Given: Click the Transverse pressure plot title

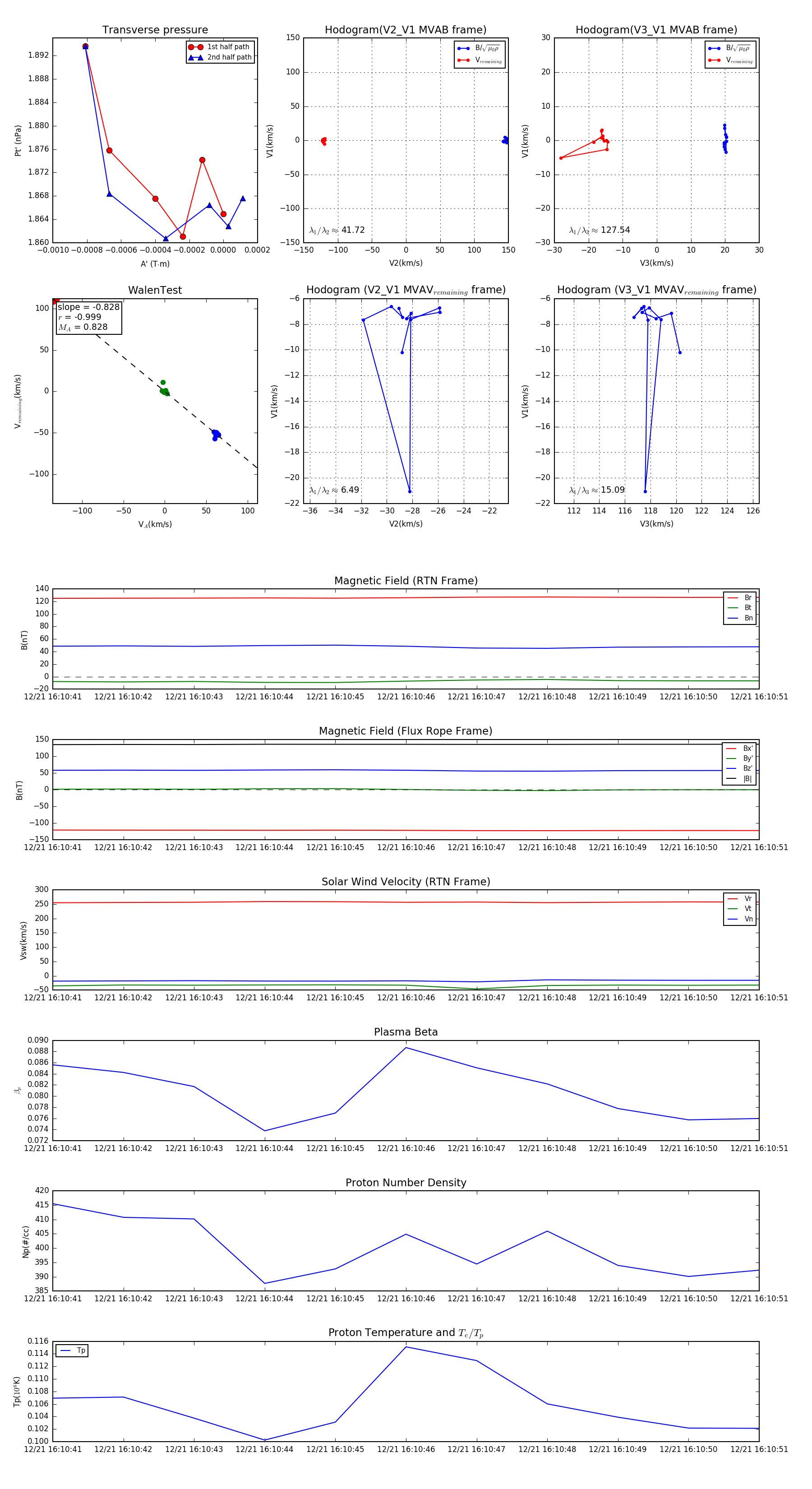Looking at the screenshot, I should click(155, 30).
